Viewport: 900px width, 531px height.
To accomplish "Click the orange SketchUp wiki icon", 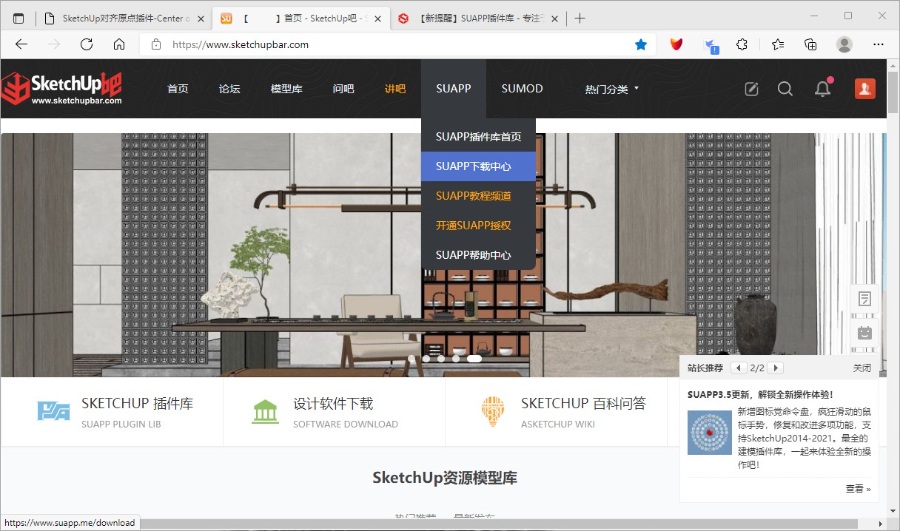I will click(492, 412).
